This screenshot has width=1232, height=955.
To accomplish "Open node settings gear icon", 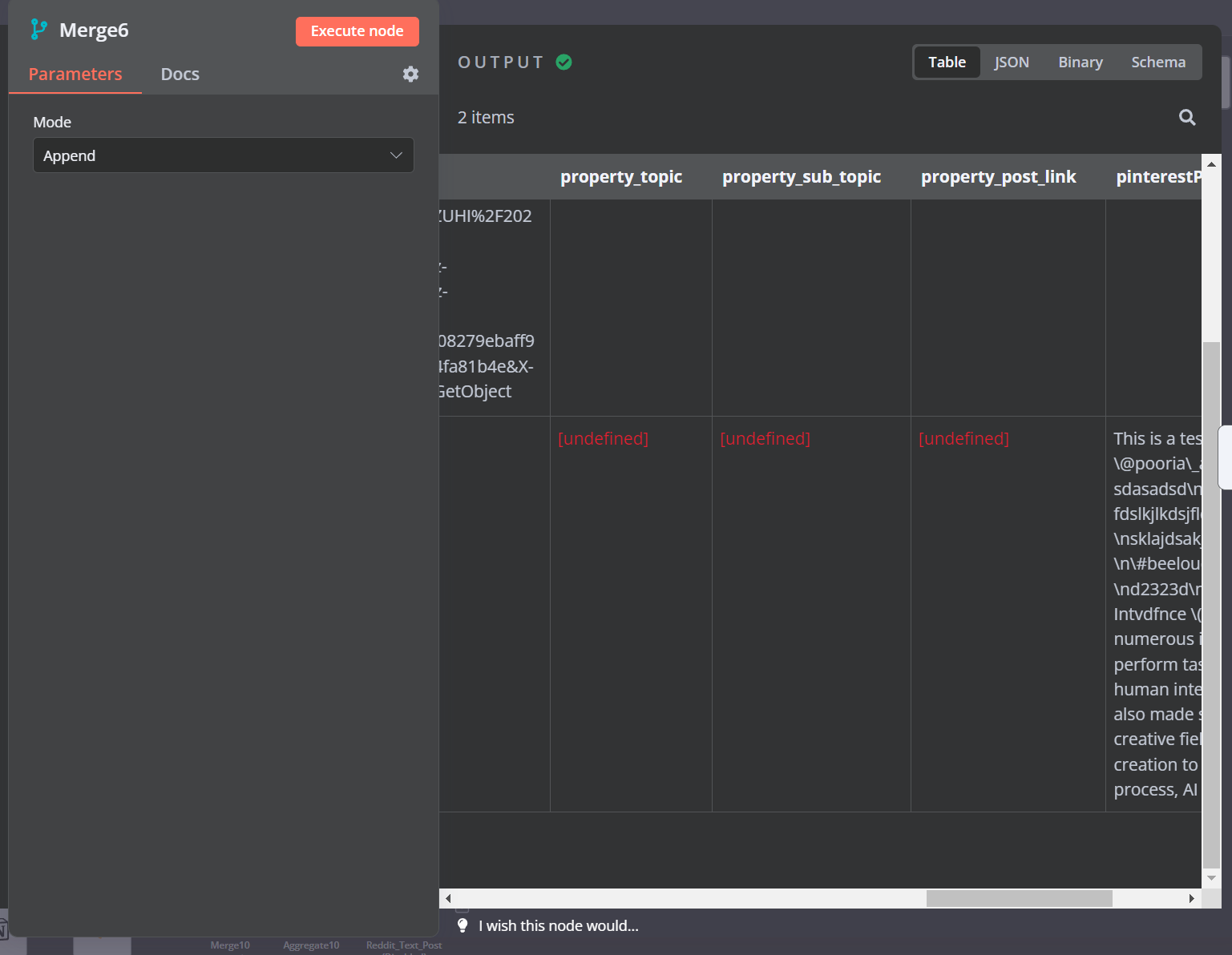I will pos(410,74).
